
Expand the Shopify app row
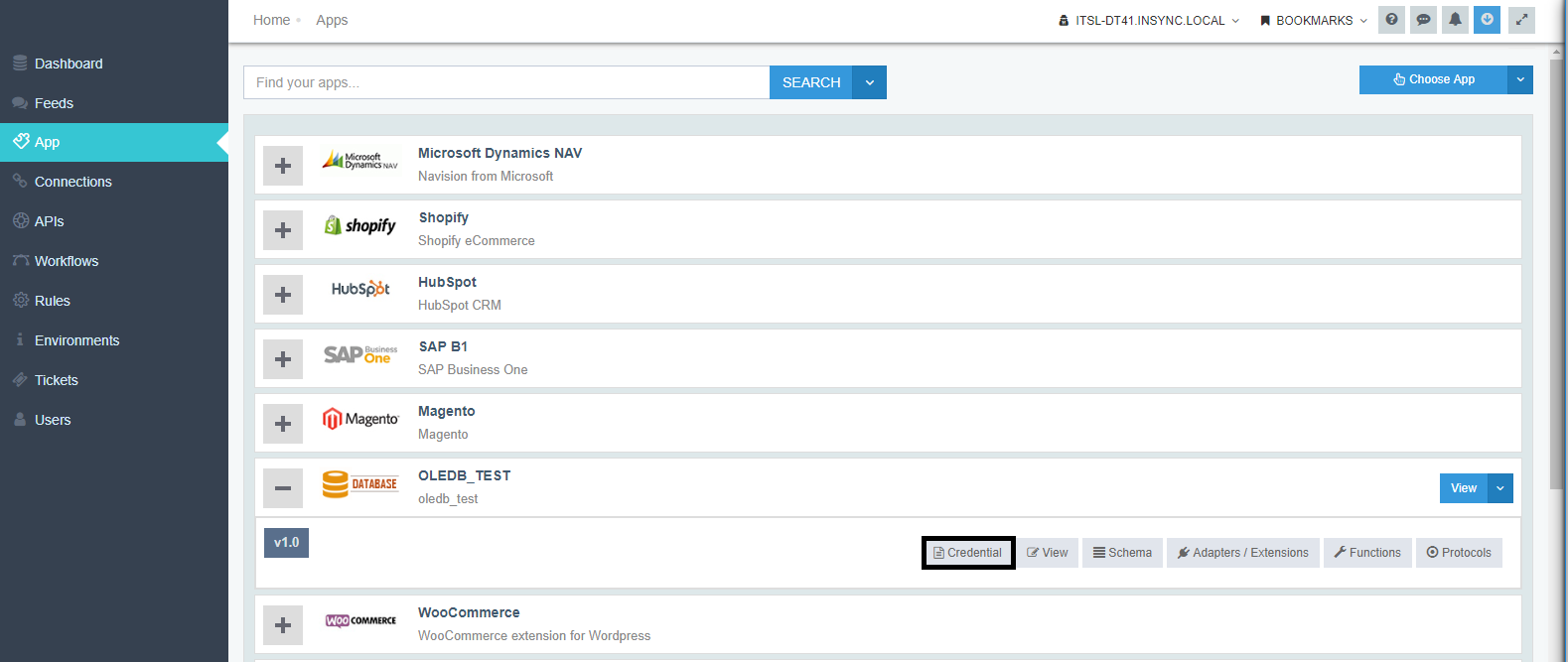283,230
